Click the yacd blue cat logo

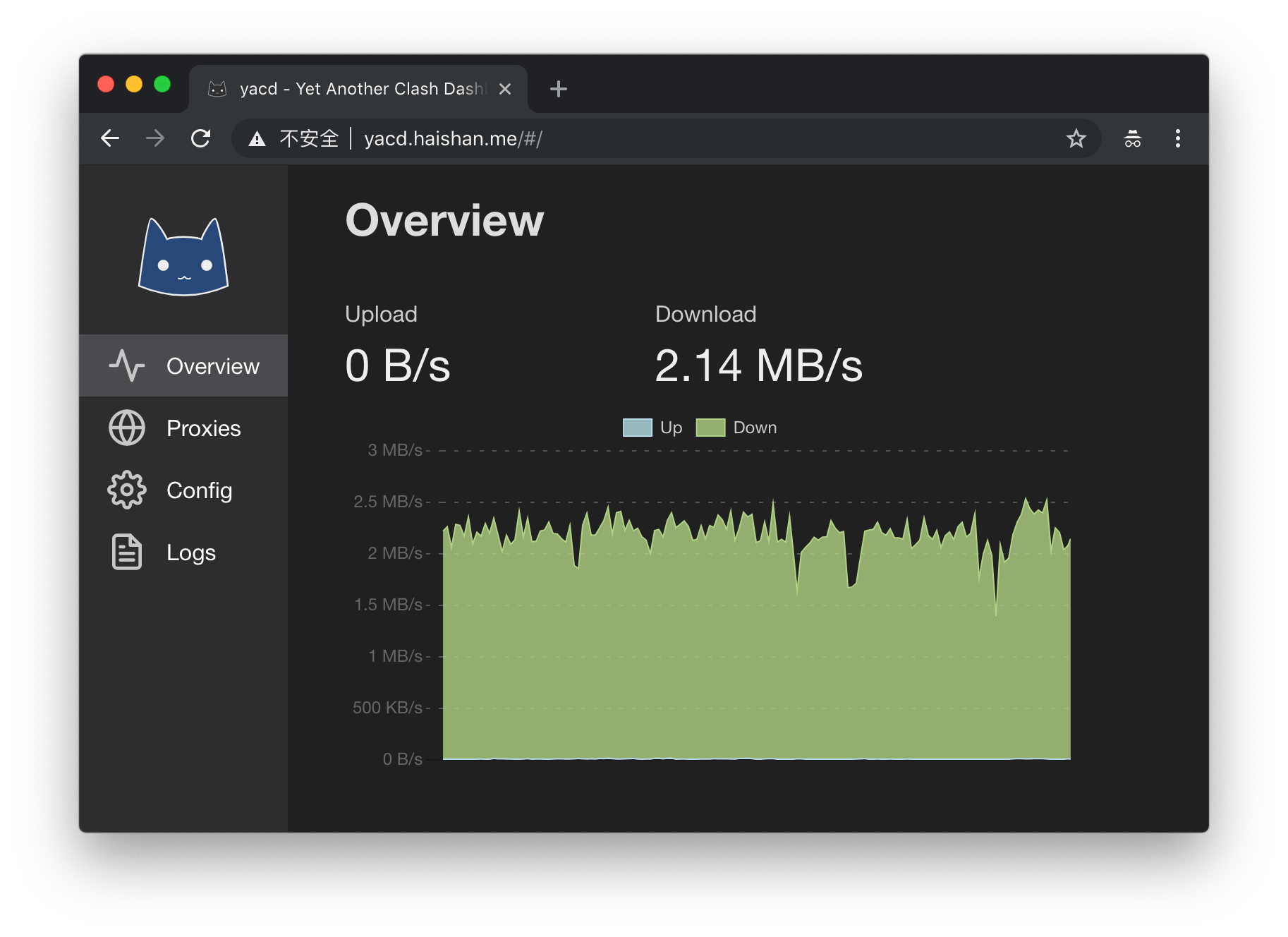(183, 258)
